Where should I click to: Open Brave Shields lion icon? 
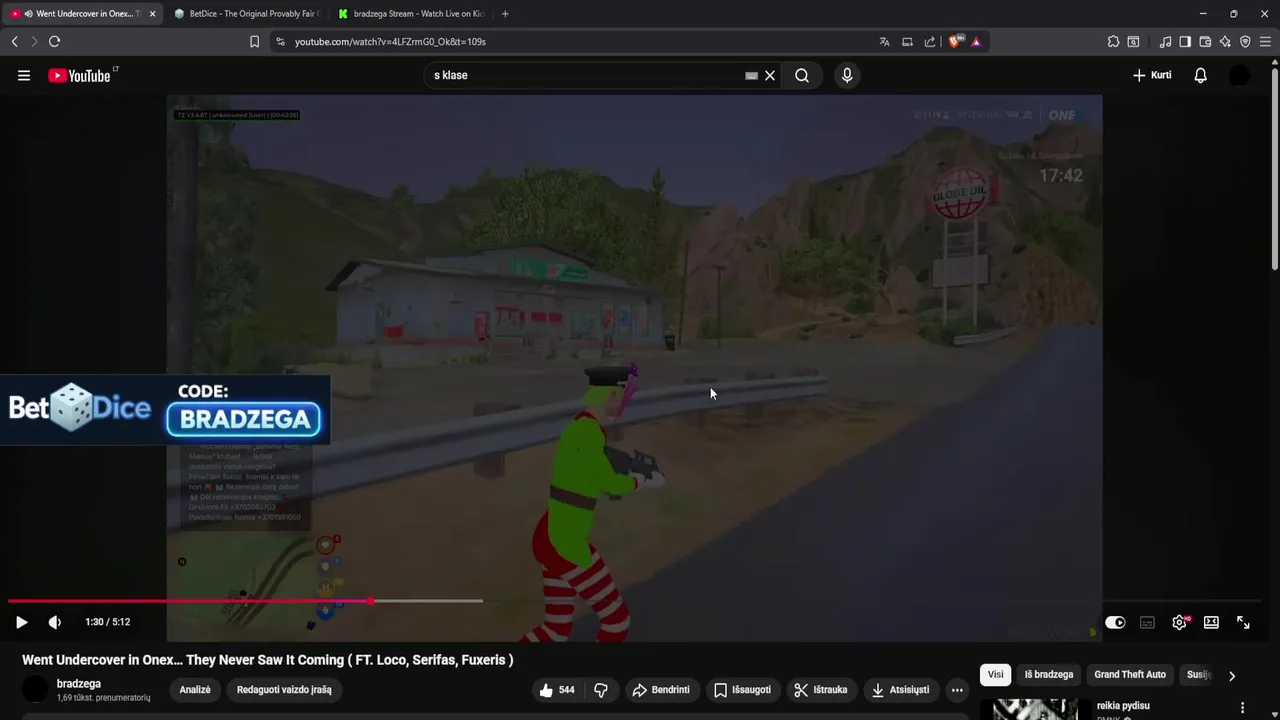click(955, 42)
